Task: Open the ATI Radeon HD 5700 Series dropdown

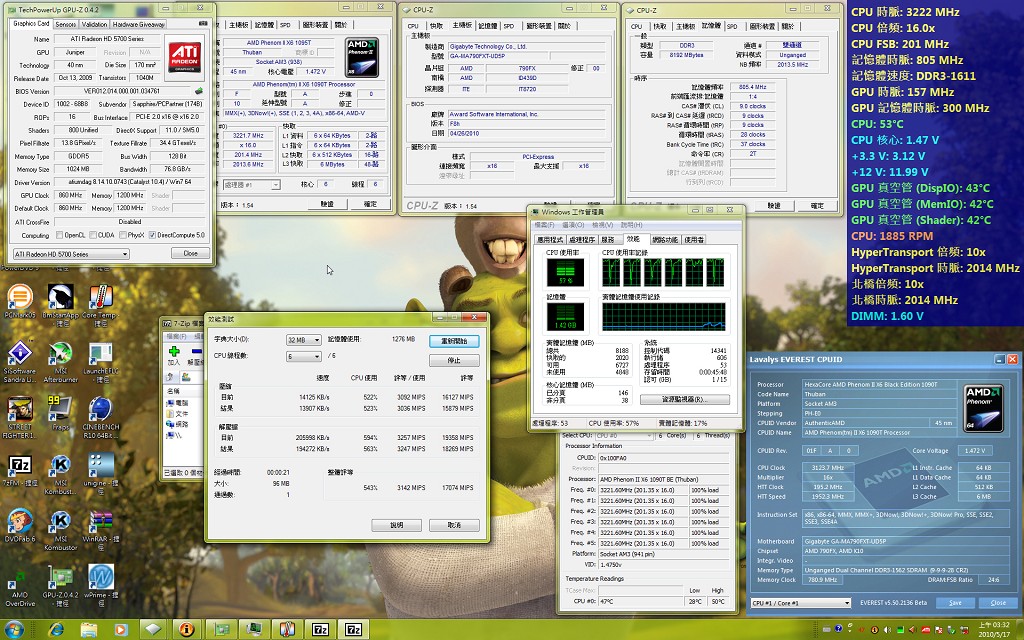Action: pyautogui.click(x=71, y=254)
